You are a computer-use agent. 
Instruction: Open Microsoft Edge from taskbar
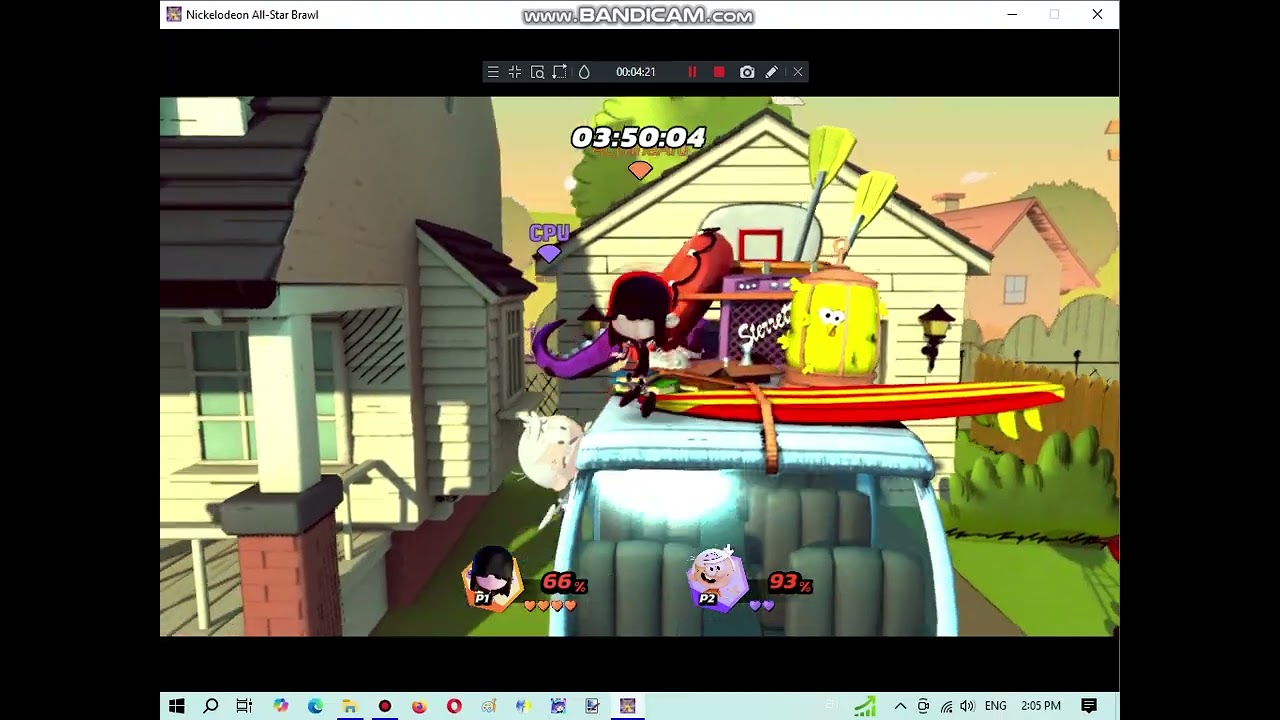[315, 706]
